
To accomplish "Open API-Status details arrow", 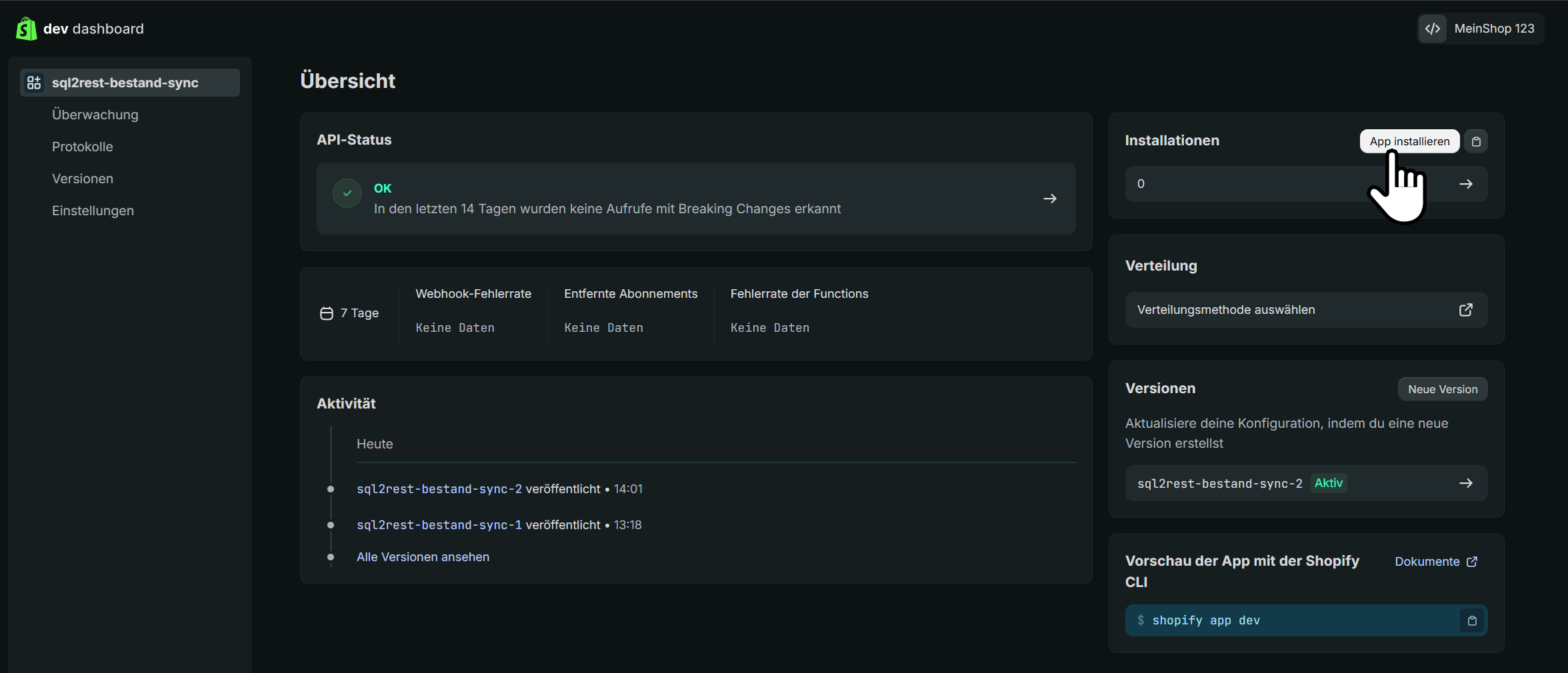I will pos(1050,199).
